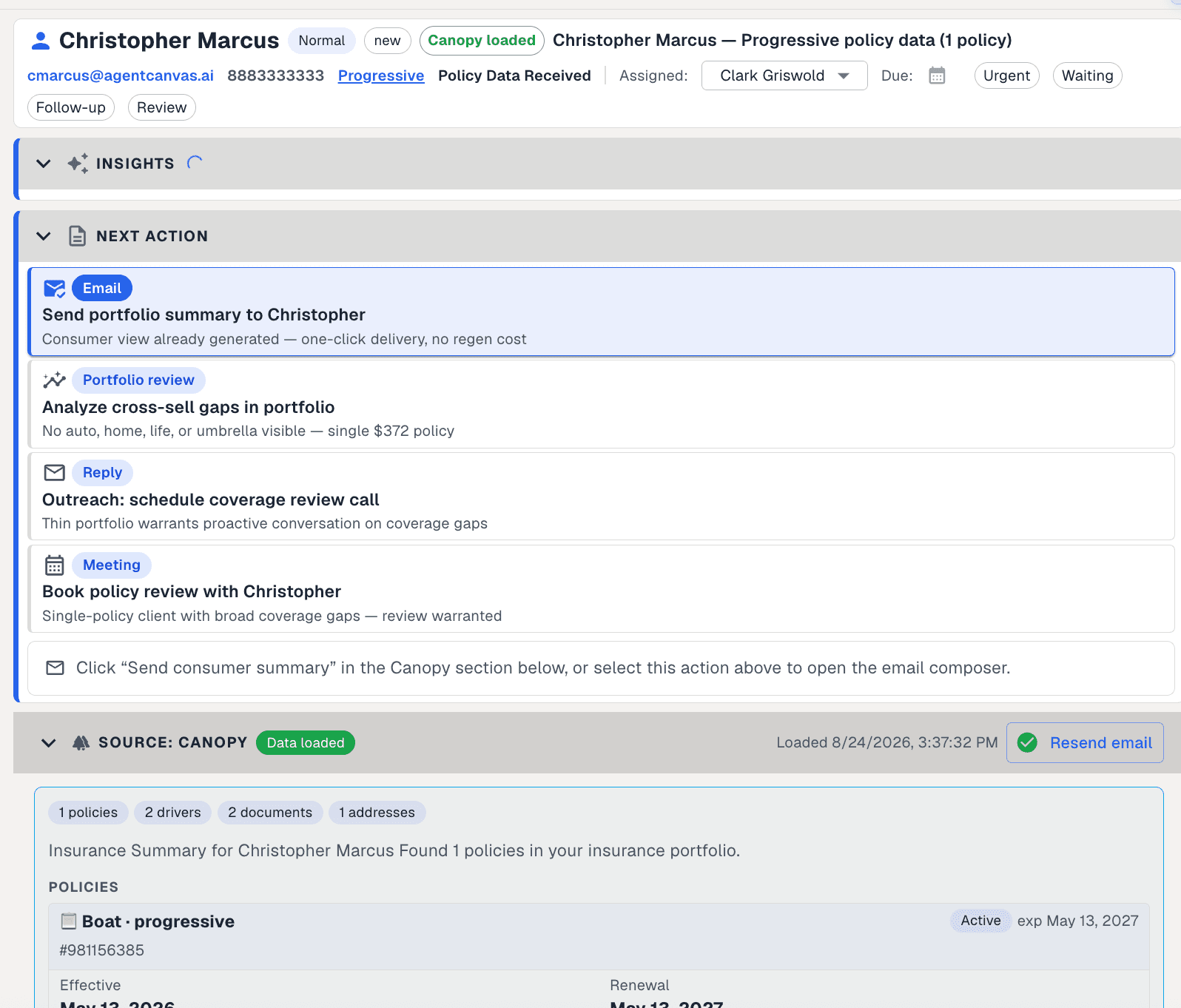Viewport: 1181px width, 1008px height.
Task: Click the Boat policy document icon
Action: [69, 921]
